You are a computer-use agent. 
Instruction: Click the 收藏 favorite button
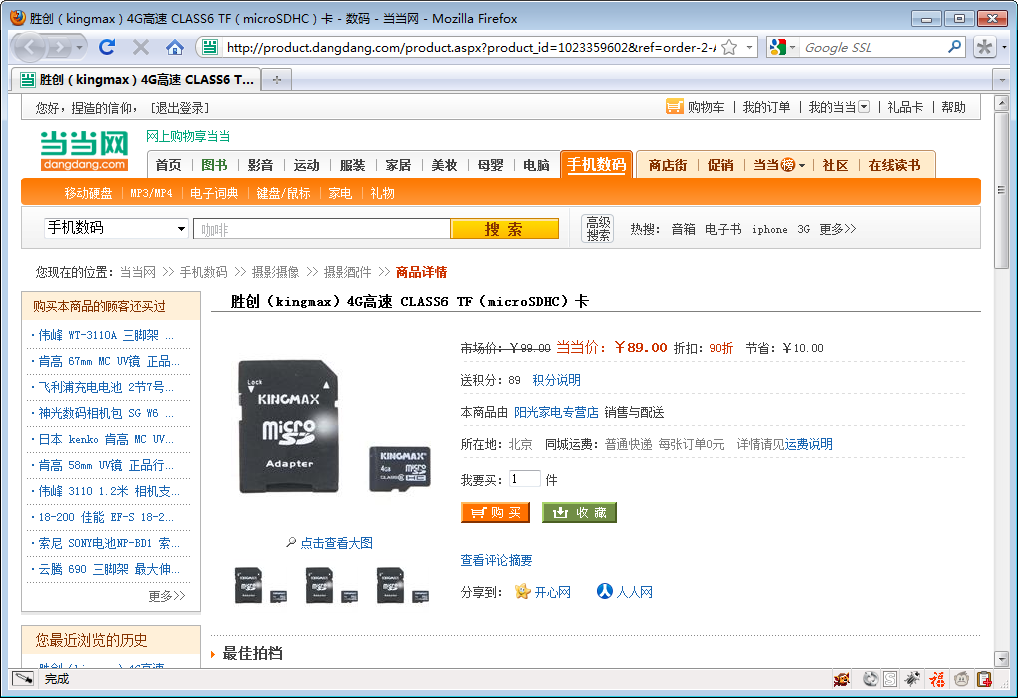(x=579, y=512)
